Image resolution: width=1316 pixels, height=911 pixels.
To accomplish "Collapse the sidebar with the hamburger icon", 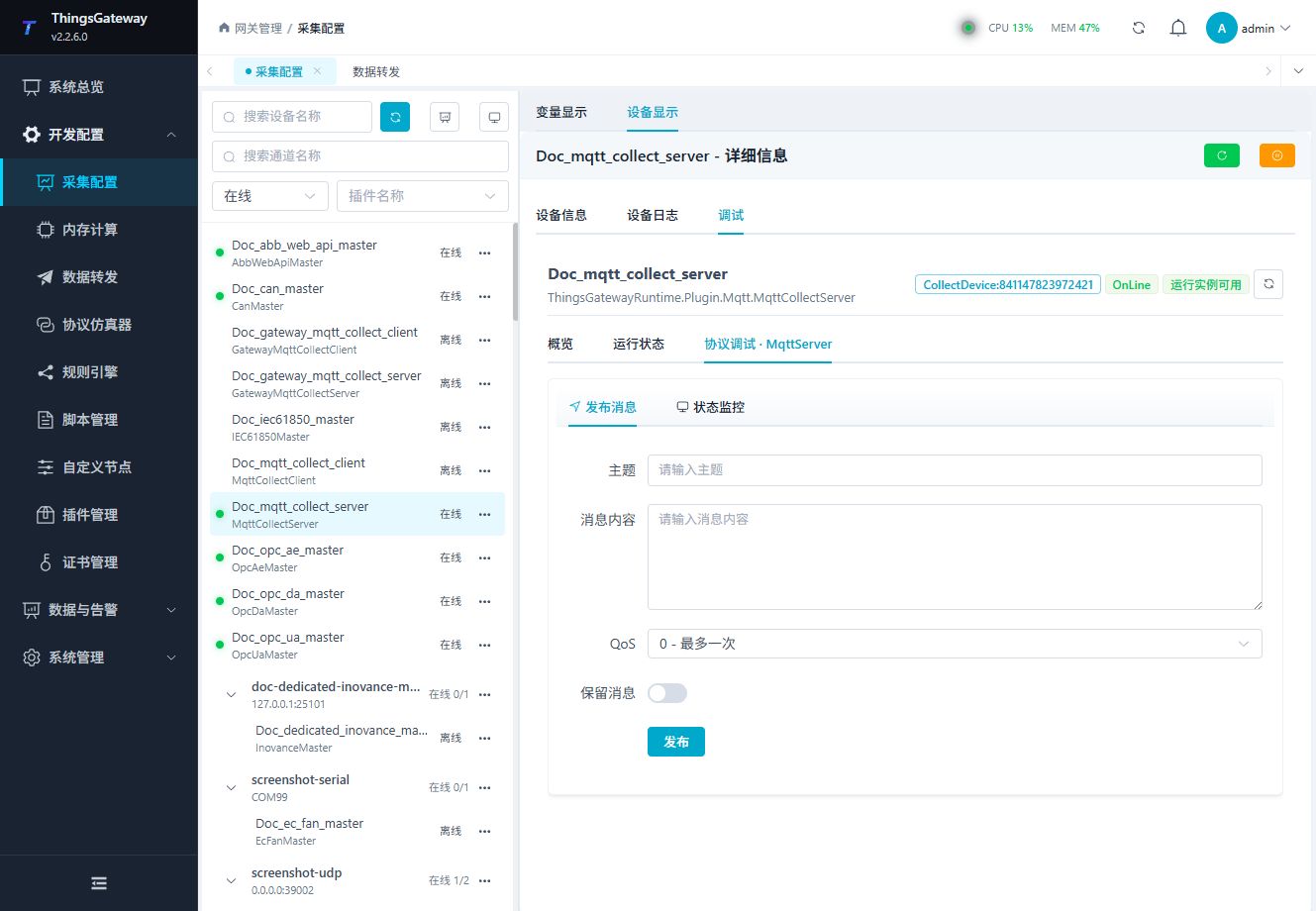I will [99, 883].
